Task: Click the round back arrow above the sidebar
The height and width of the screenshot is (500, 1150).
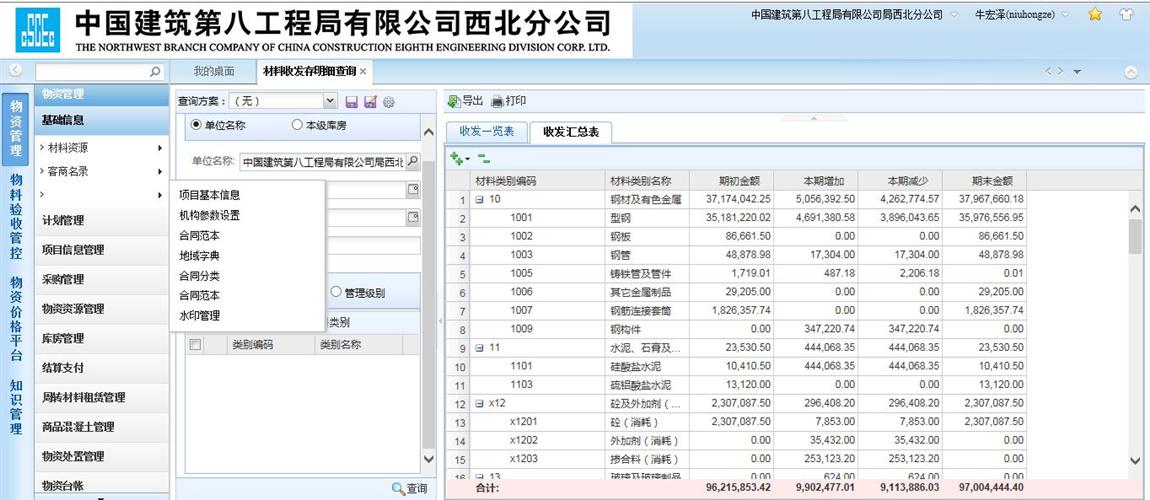Action: 16,71
